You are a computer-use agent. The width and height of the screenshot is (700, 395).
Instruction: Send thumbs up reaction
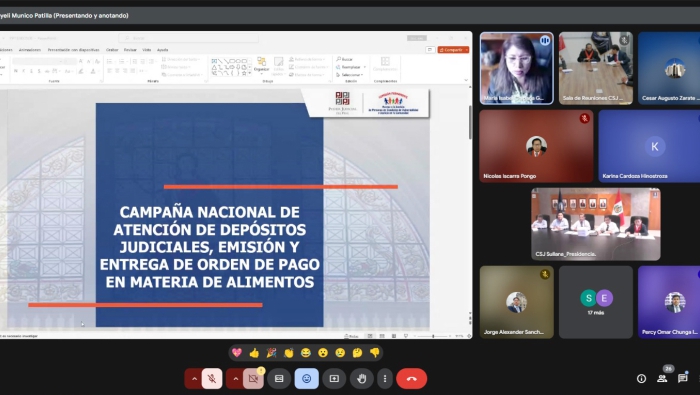(254, 353)
